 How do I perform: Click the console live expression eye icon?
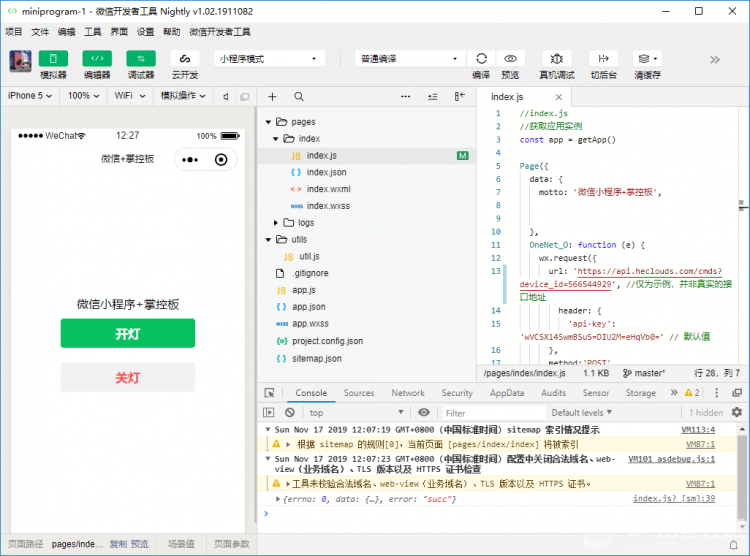tap(424, 412)
